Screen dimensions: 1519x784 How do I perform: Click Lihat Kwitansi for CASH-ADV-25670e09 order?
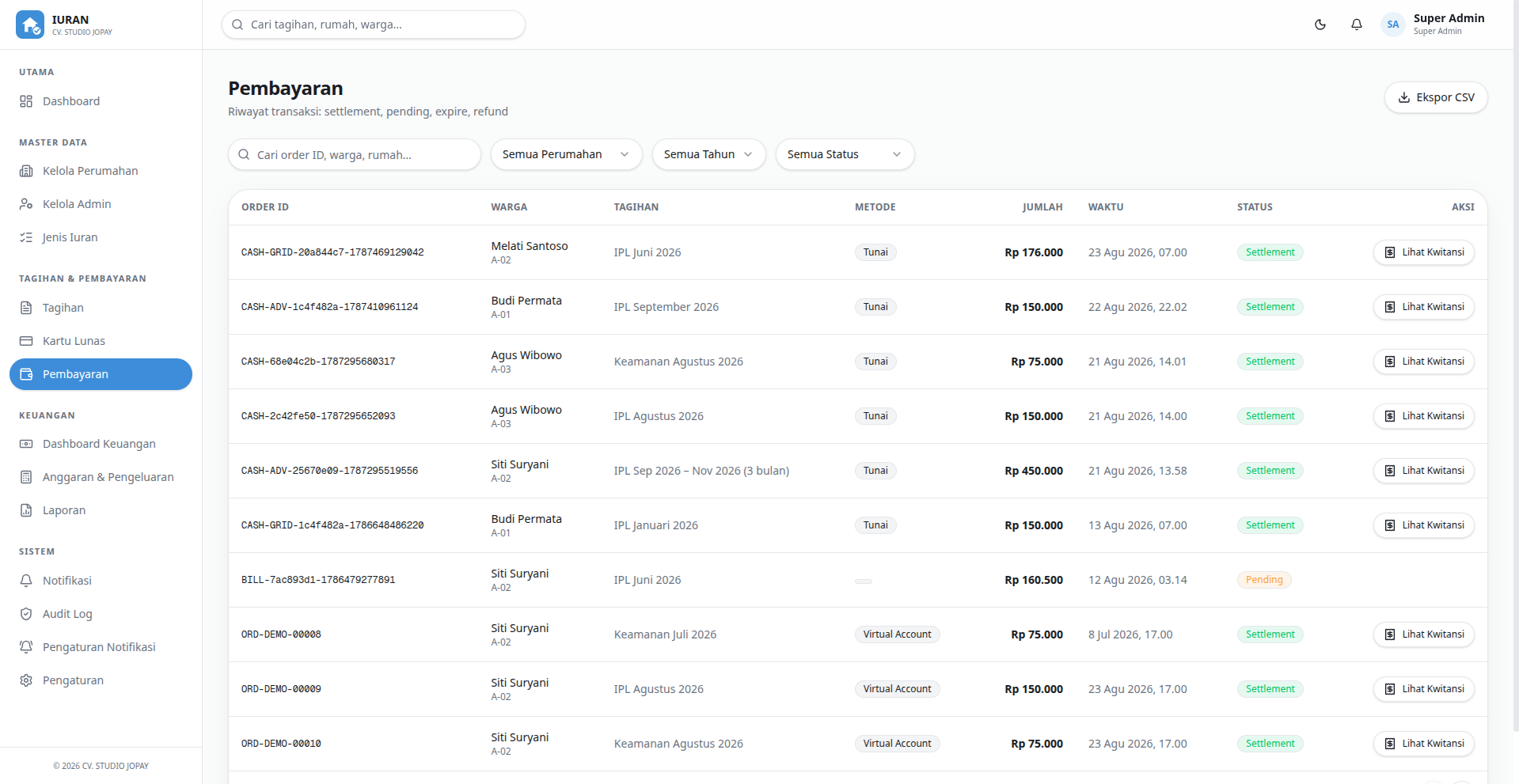(1423, 471)
